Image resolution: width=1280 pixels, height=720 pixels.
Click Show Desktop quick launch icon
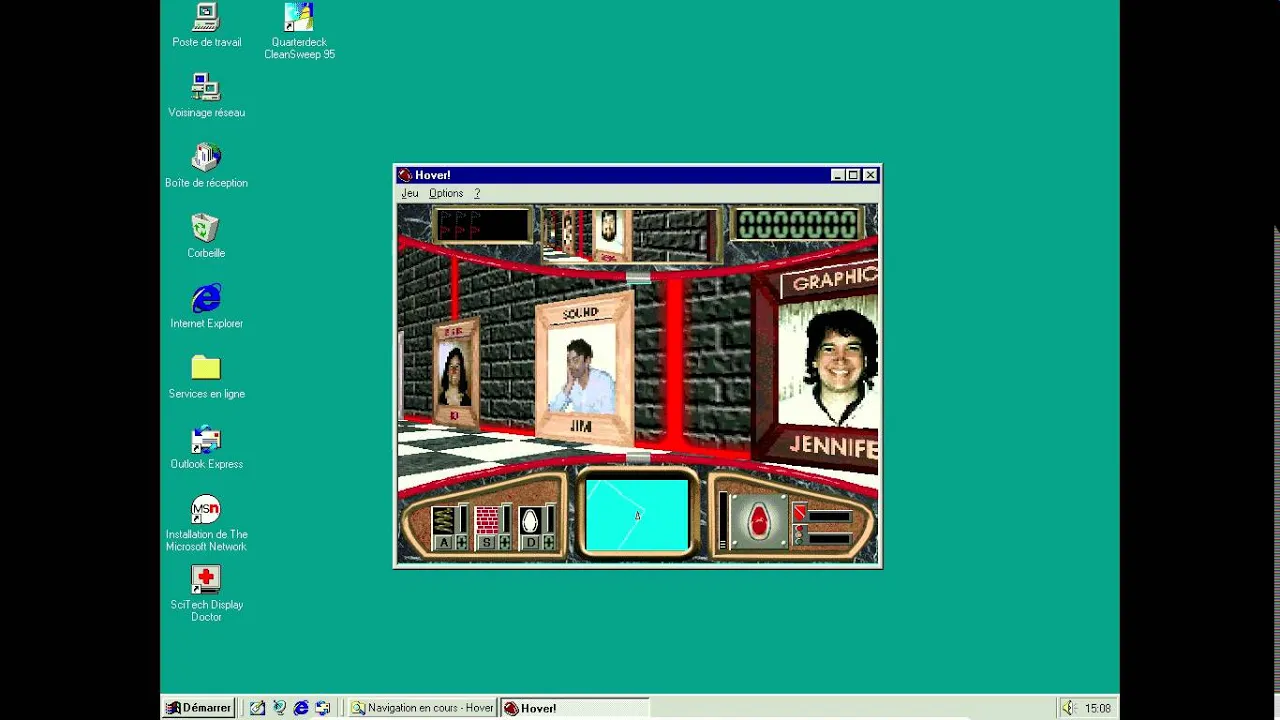(257, 708)
